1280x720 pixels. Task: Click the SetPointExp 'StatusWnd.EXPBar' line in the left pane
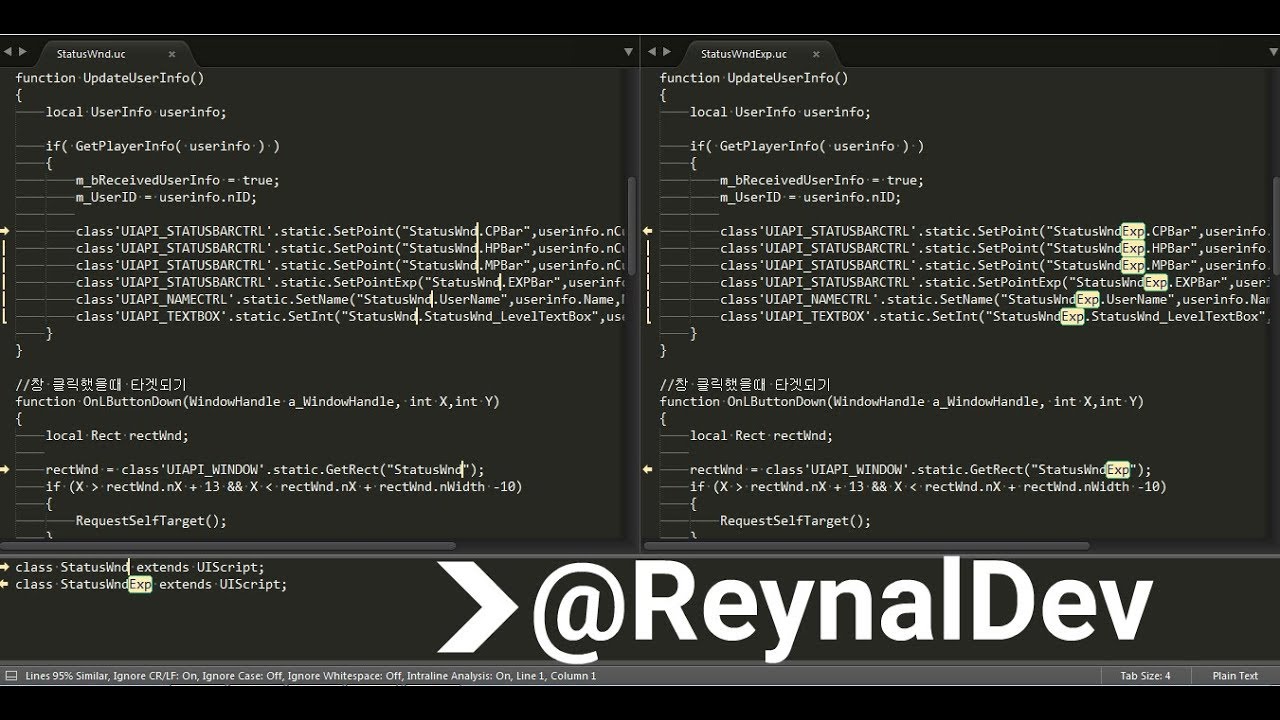point(350,282)
